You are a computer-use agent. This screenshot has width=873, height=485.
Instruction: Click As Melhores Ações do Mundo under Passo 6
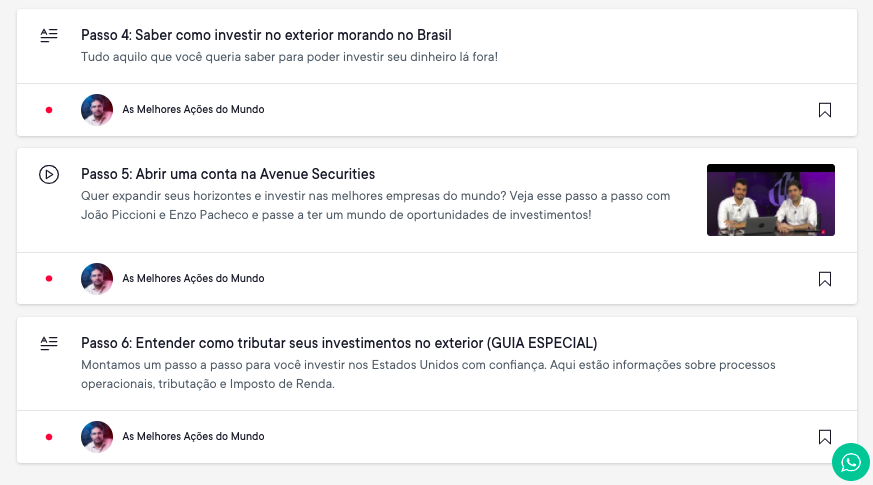pyautogui.click(x=193, y=437)
